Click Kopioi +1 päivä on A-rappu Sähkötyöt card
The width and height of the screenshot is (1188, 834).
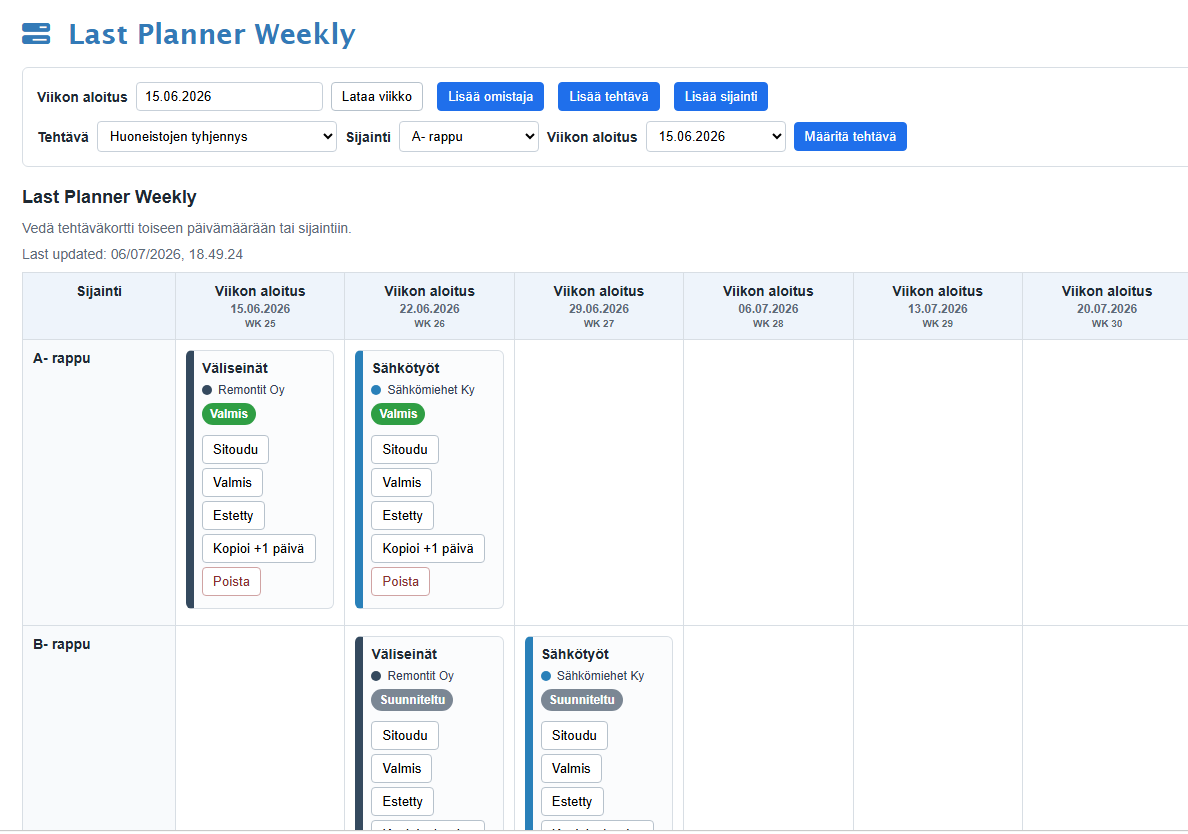427,548
